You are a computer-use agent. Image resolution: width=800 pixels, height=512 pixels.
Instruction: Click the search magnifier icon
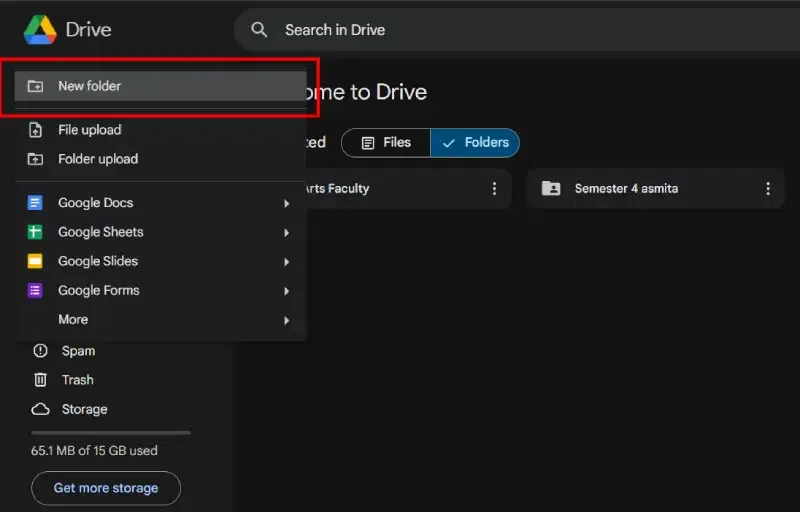point(259,30)
